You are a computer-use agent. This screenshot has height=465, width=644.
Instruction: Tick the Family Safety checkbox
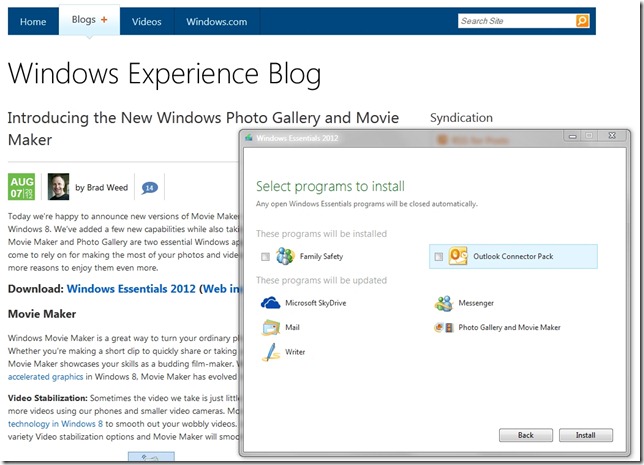coord(264,258)
